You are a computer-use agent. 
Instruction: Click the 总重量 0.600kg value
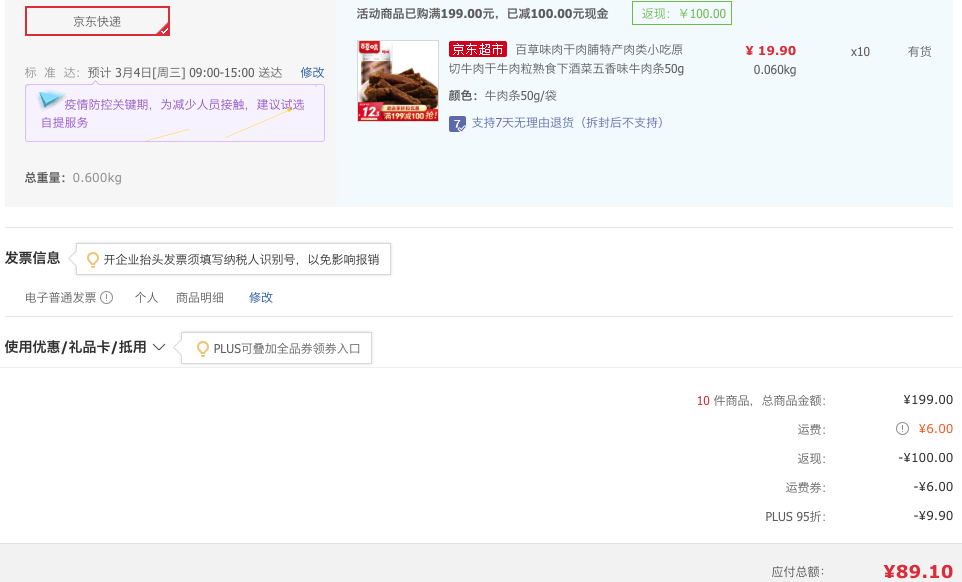(97, 178)
